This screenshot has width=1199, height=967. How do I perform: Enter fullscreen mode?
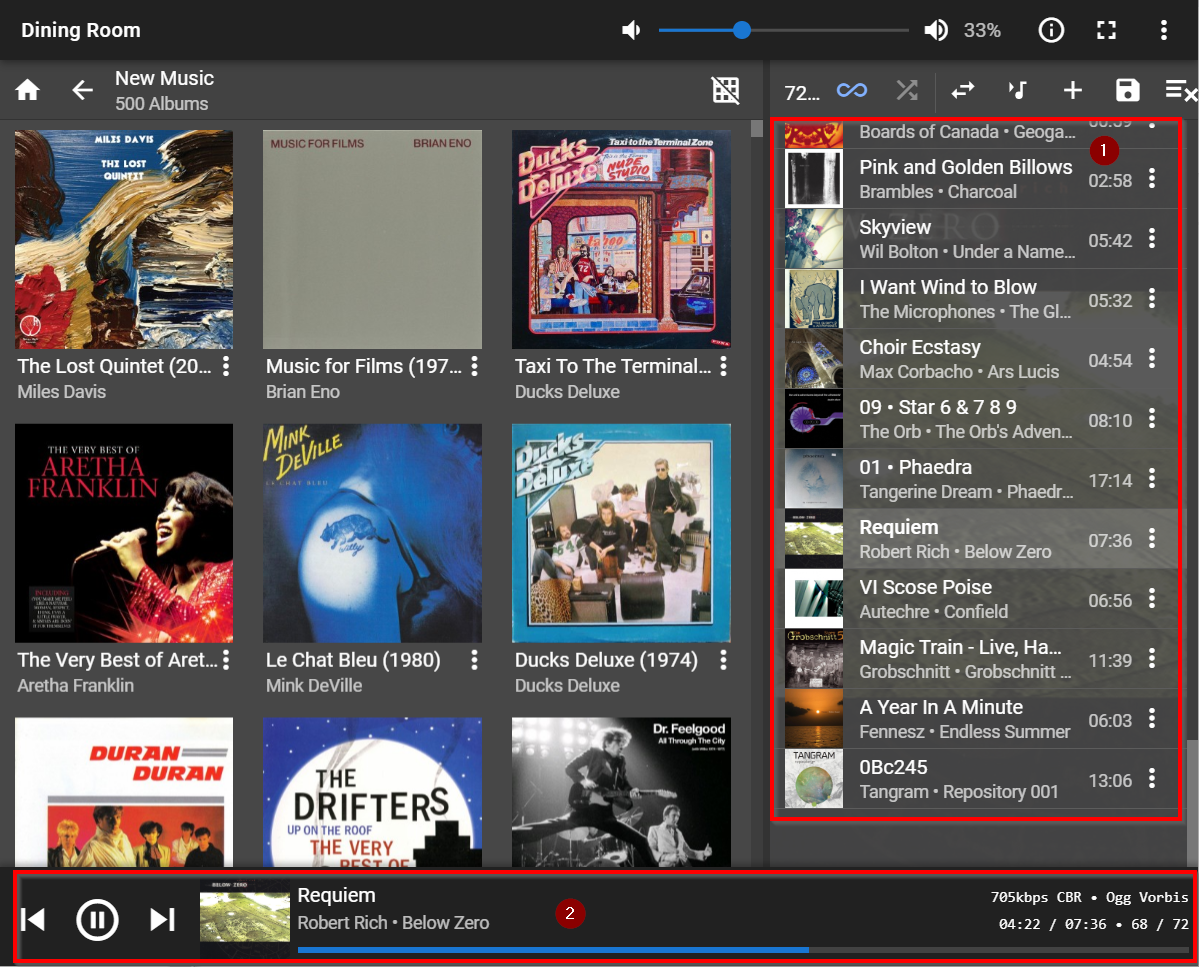pos(1106,30)
